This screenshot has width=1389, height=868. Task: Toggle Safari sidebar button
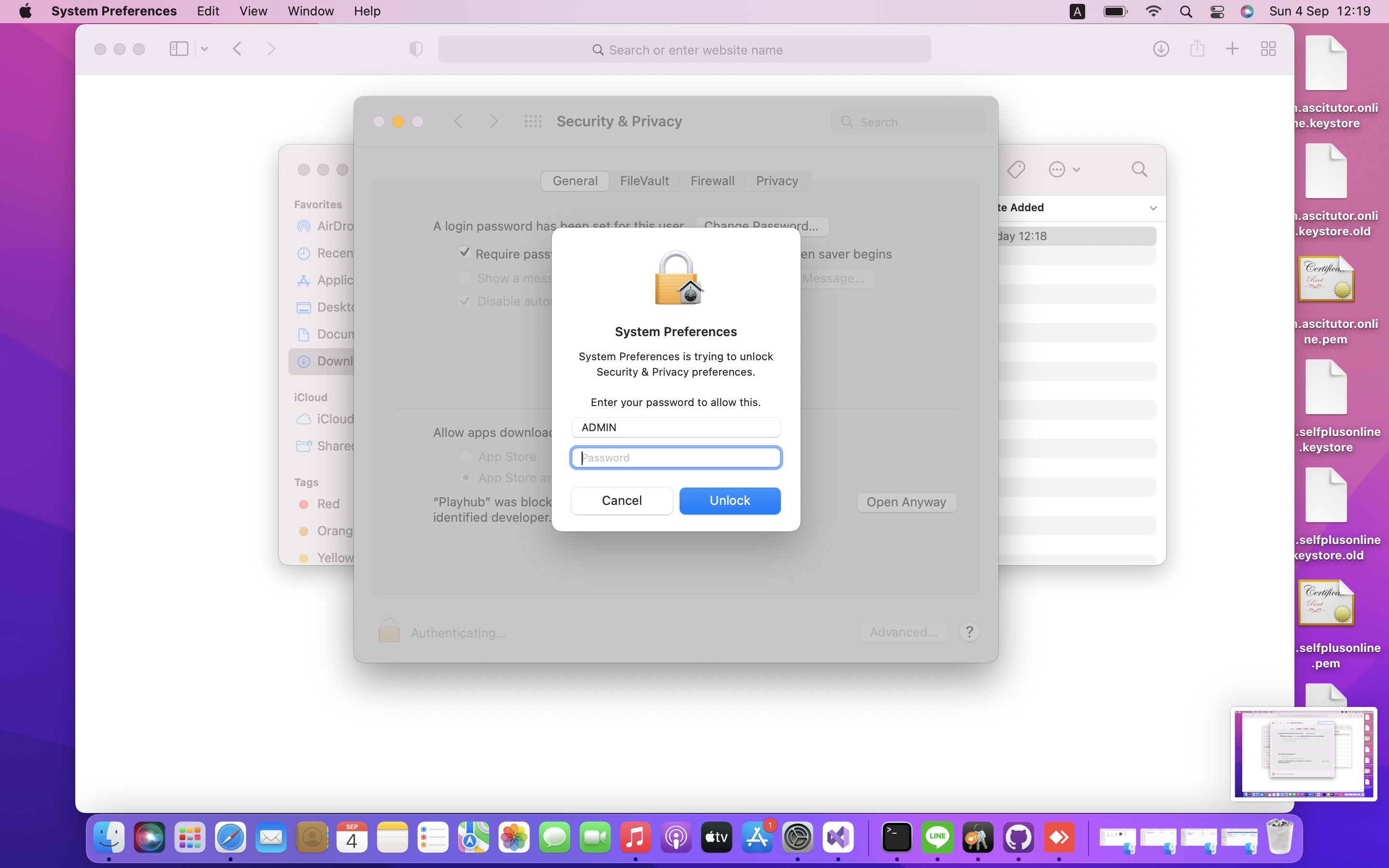[178, 49]
